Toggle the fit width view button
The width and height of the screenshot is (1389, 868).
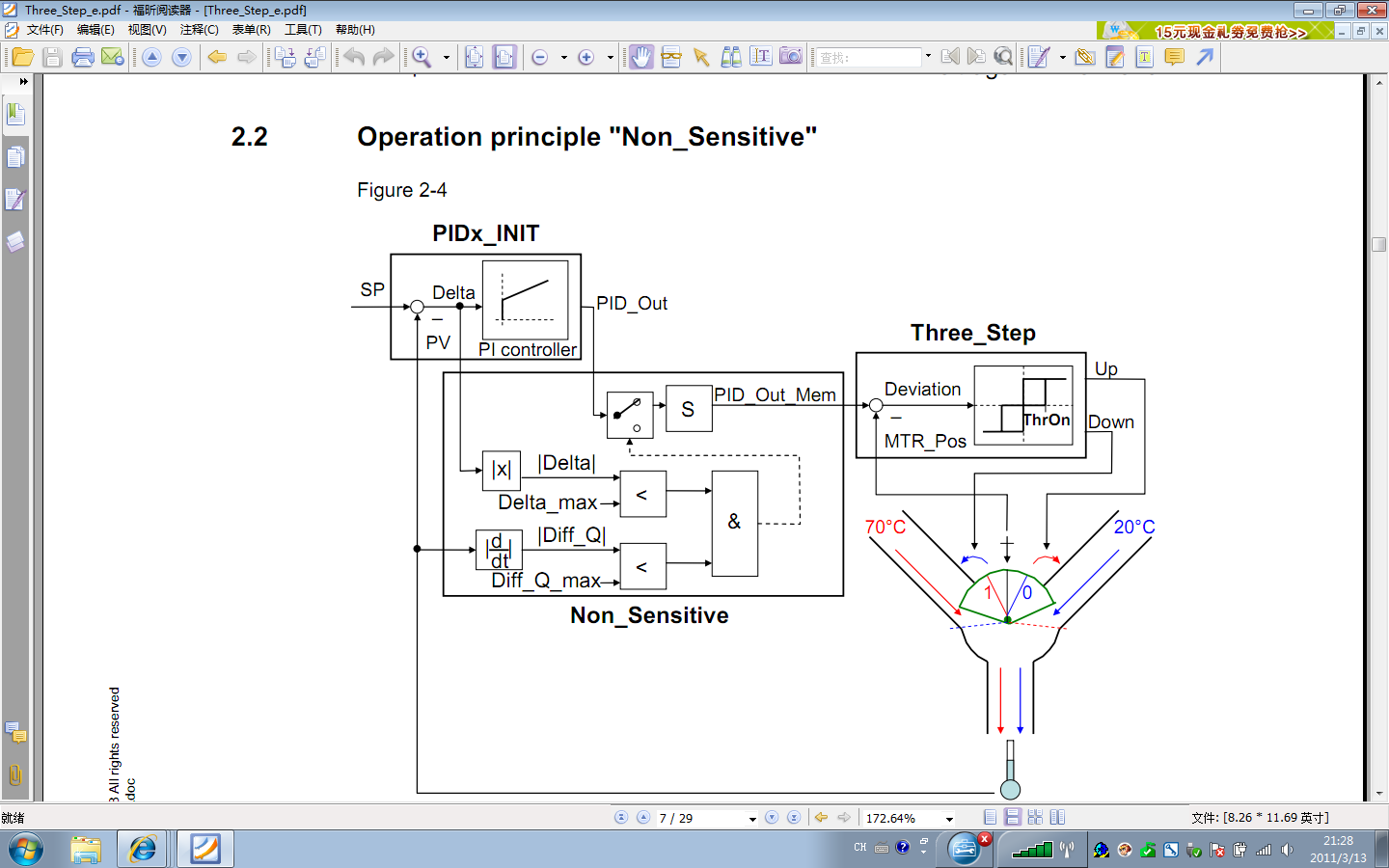coord(504,57)
